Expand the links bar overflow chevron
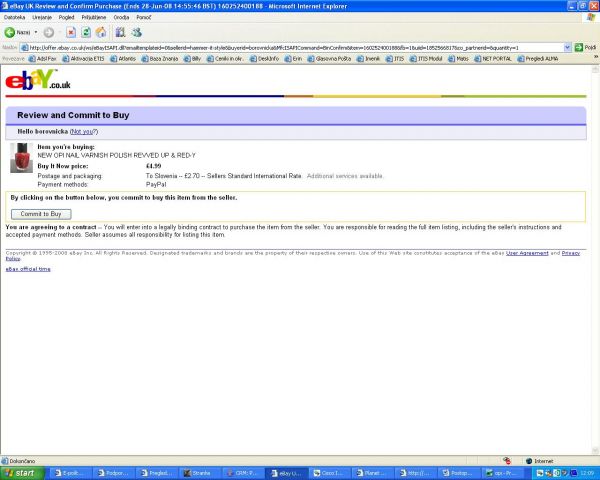 (x=595, y=57)
